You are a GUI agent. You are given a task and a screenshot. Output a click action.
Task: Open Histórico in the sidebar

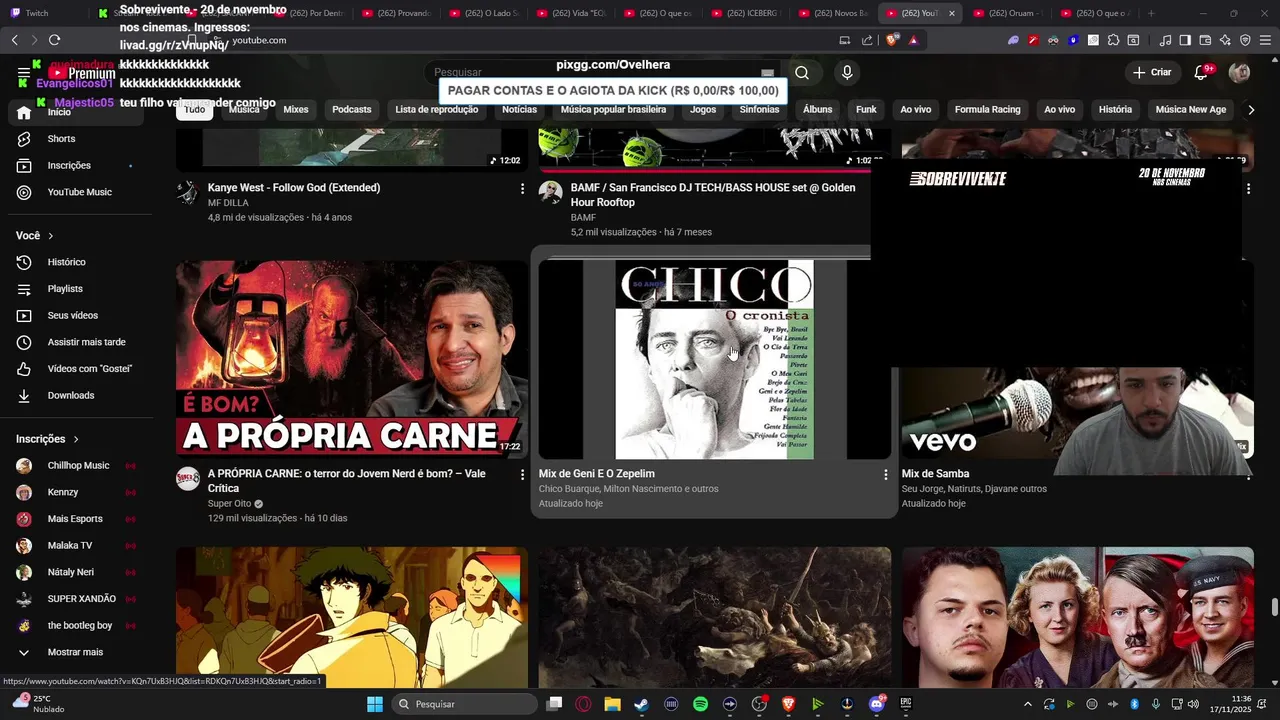tap(78, 262)
